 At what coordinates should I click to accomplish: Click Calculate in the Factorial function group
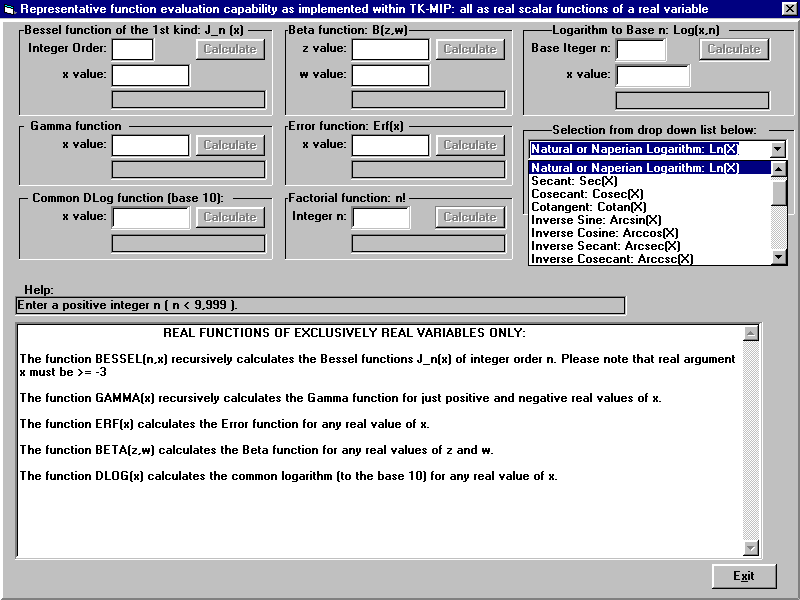(470, 217)
